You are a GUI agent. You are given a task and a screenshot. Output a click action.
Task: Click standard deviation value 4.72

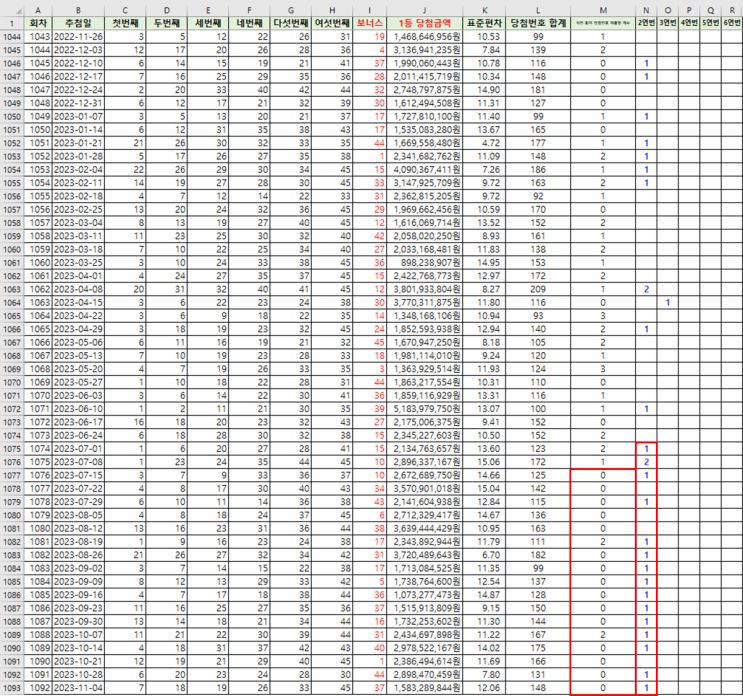coord(484,143)
